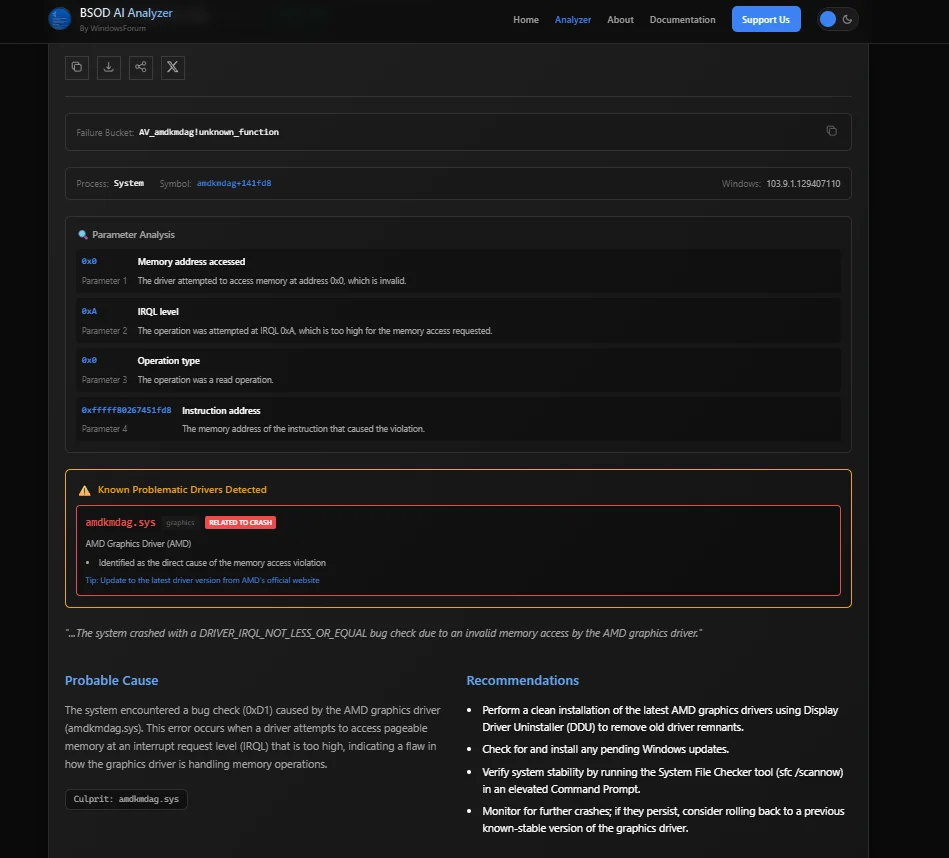Click the DRIVER_IRQL_NOT_LESS_OR_EQUAL summary quote
Image resolution: width=949 pixels, height=858 pixels.
coord(384,633)
